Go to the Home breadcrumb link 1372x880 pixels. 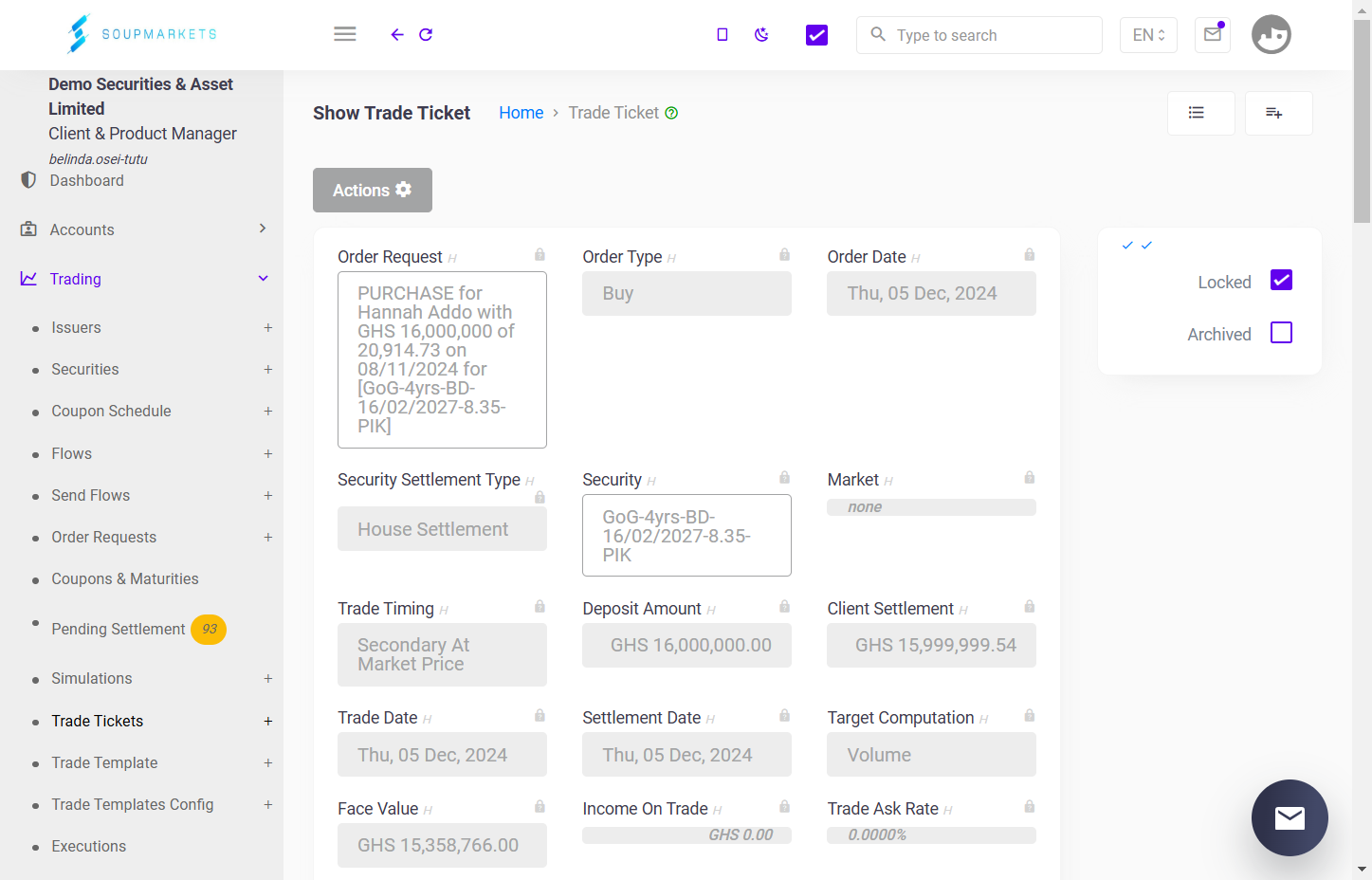pyautogui.click(x=521, y=113)
